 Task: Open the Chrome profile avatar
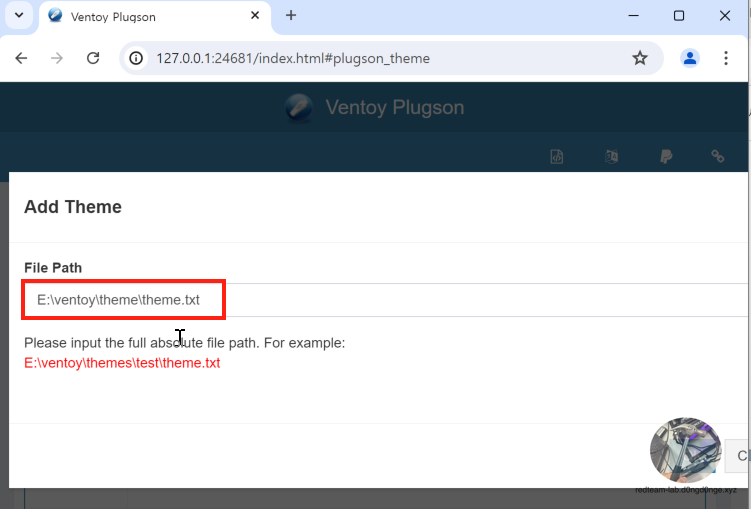point(690,58)
